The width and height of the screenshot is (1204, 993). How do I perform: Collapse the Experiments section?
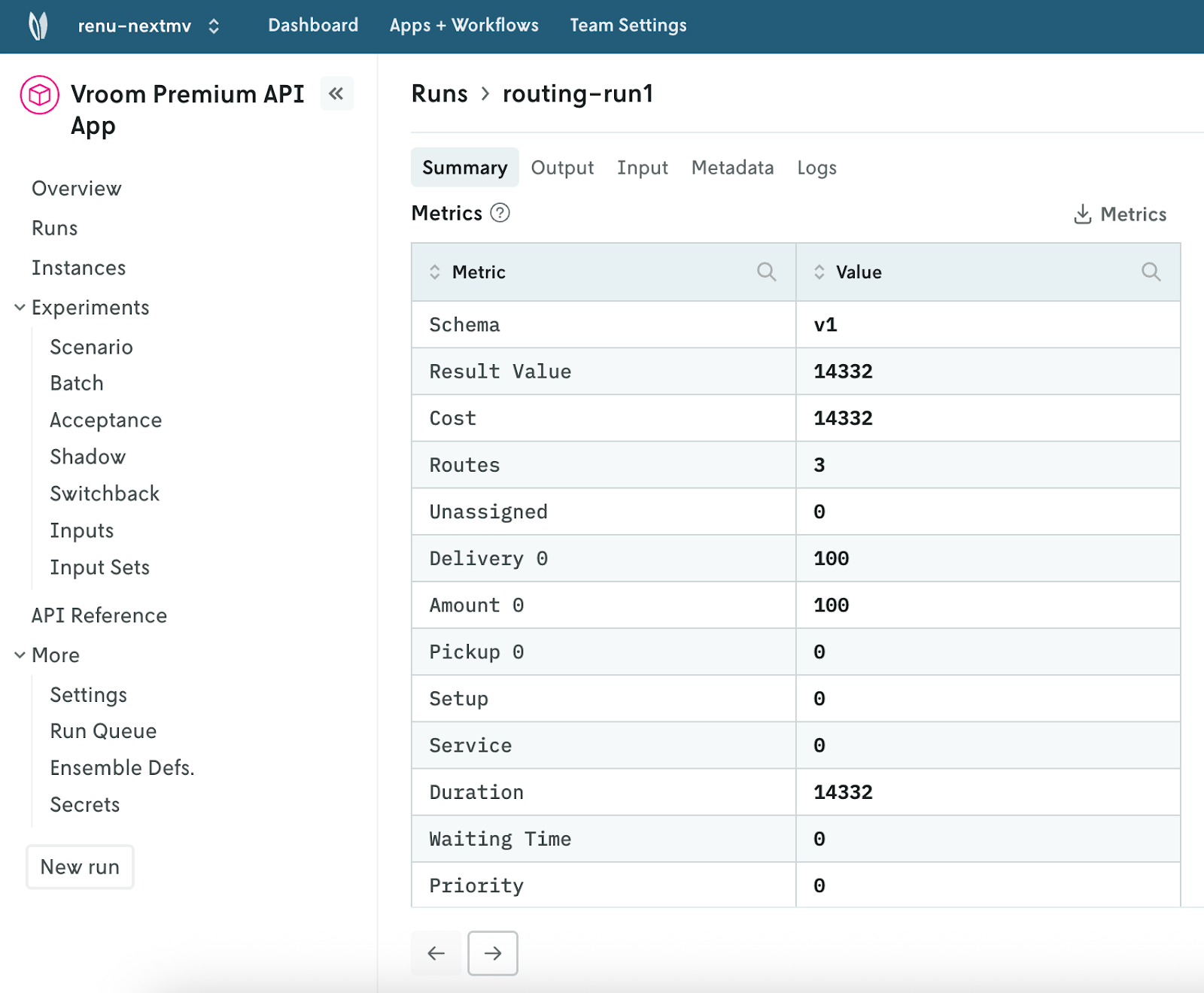20,307
